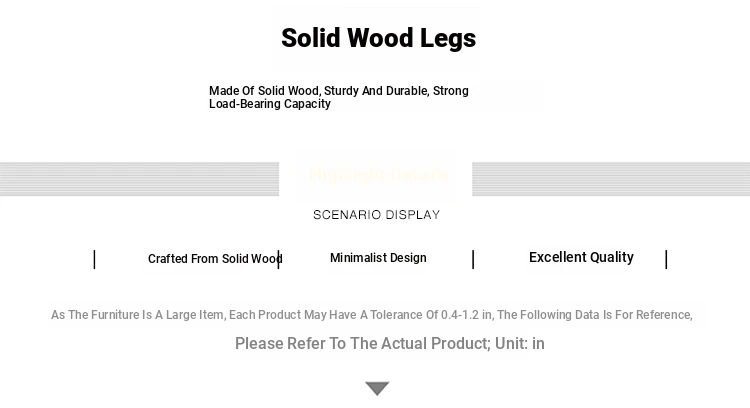Viewport: 750px width, 408px height.
Task: Click the divider between Minimalist Design and Excellent Quality
Action: point(473,259)
